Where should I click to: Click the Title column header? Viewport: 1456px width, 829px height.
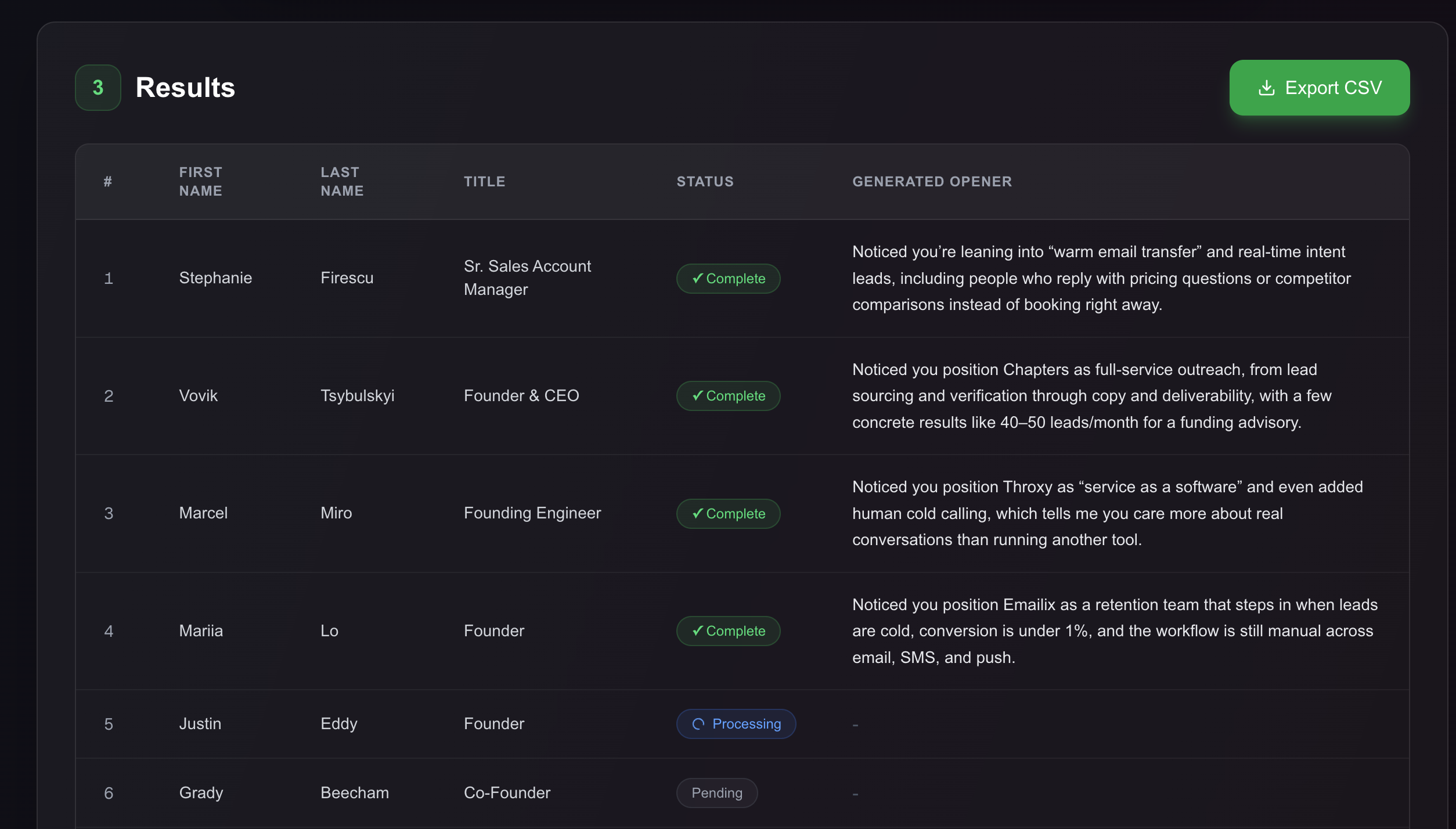pyautogui.click(x=484, y=182)
